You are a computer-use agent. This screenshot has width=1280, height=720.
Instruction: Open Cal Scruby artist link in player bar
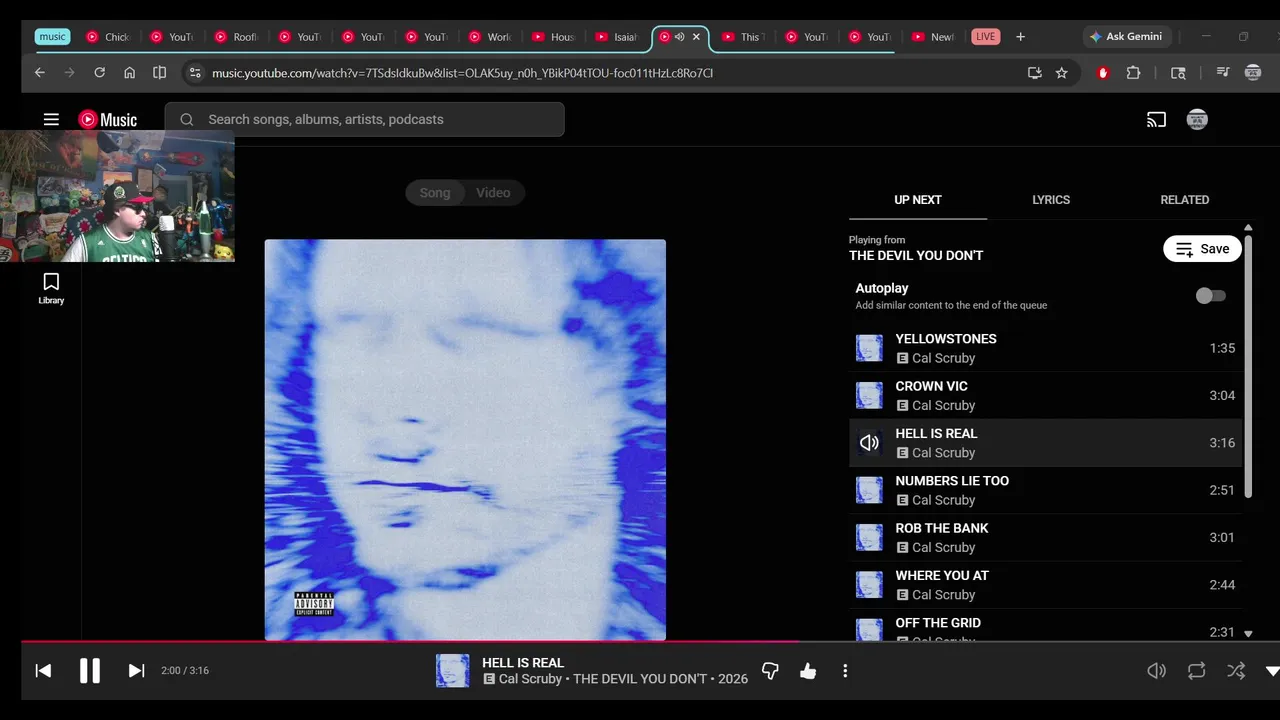pos(530,679)
